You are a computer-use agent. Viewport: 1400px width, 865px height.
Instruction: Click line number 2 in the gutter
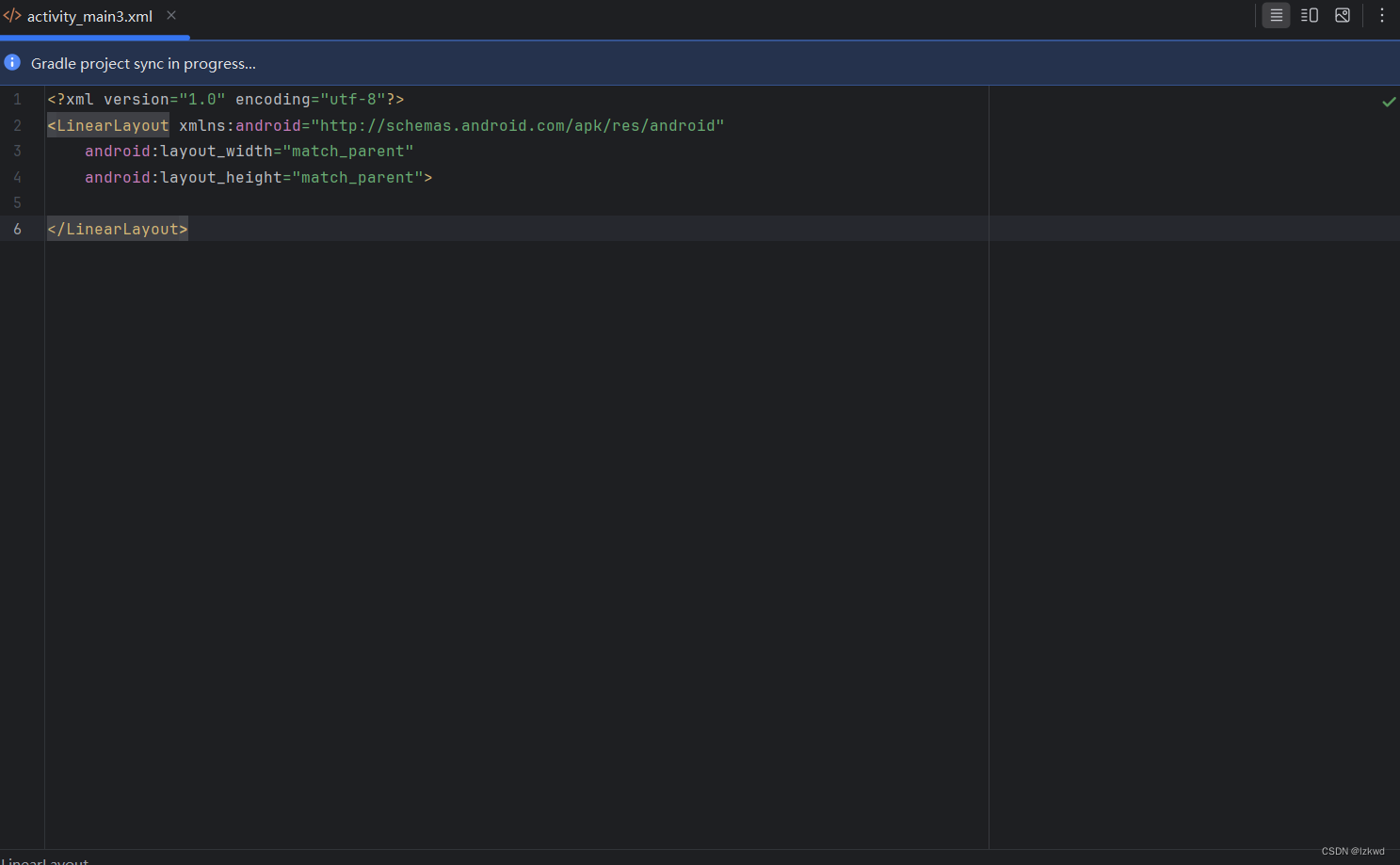pyautogui.click(x=17, y=125)
